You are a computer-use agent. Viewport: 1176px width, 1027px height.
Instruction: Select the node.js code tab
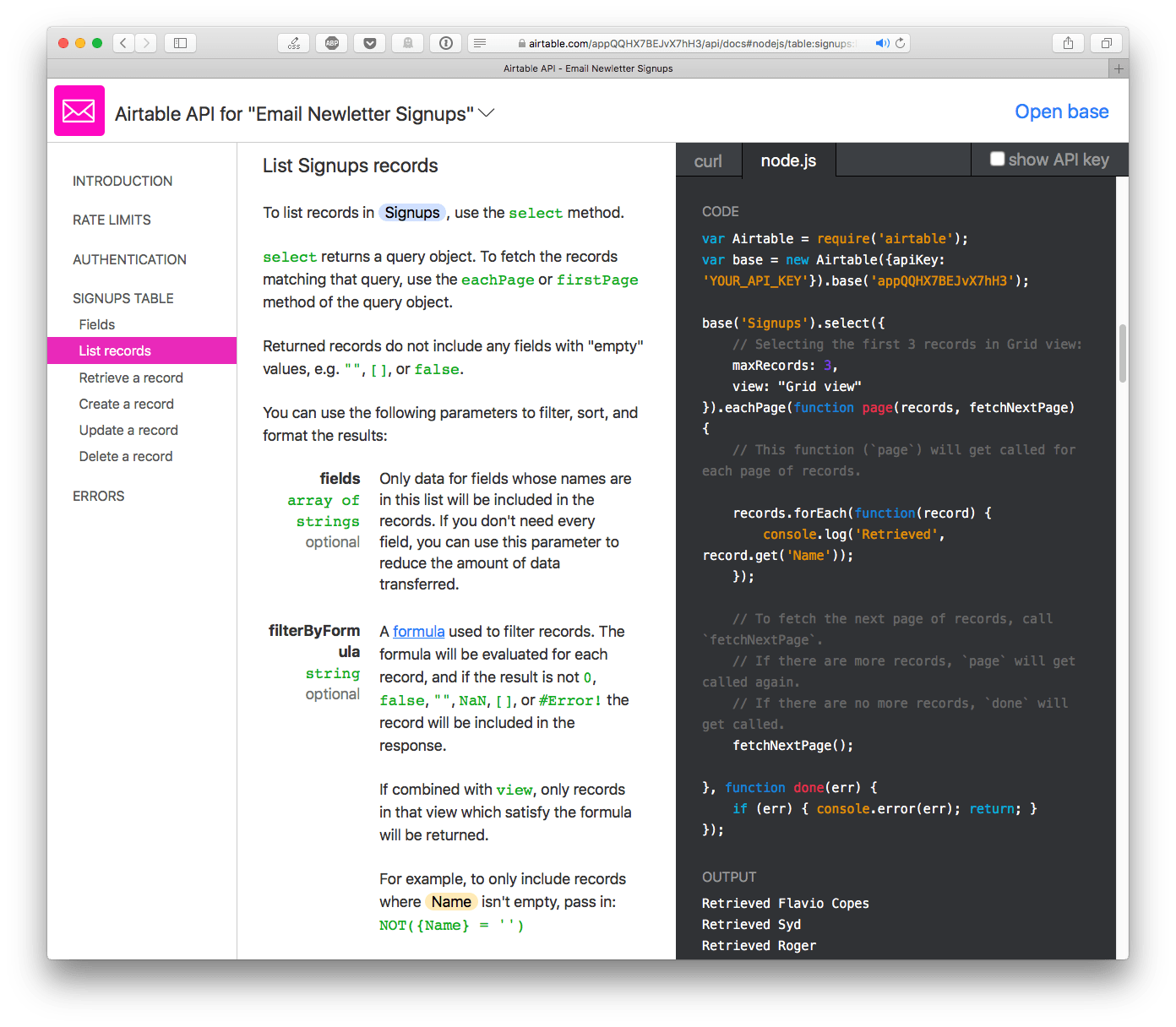(788, 160)
